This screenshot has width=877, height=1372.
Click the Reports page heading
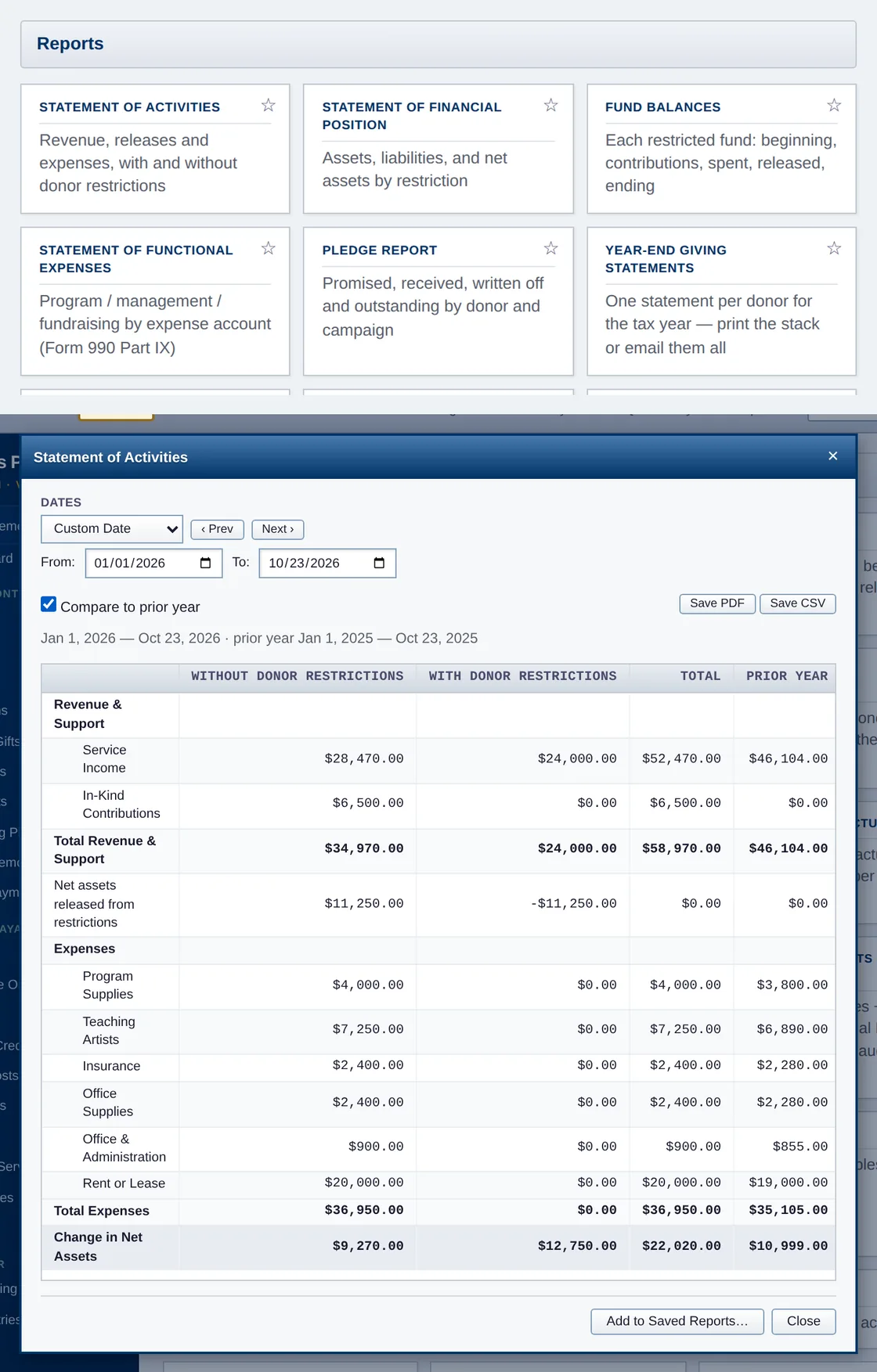point(70,44)
